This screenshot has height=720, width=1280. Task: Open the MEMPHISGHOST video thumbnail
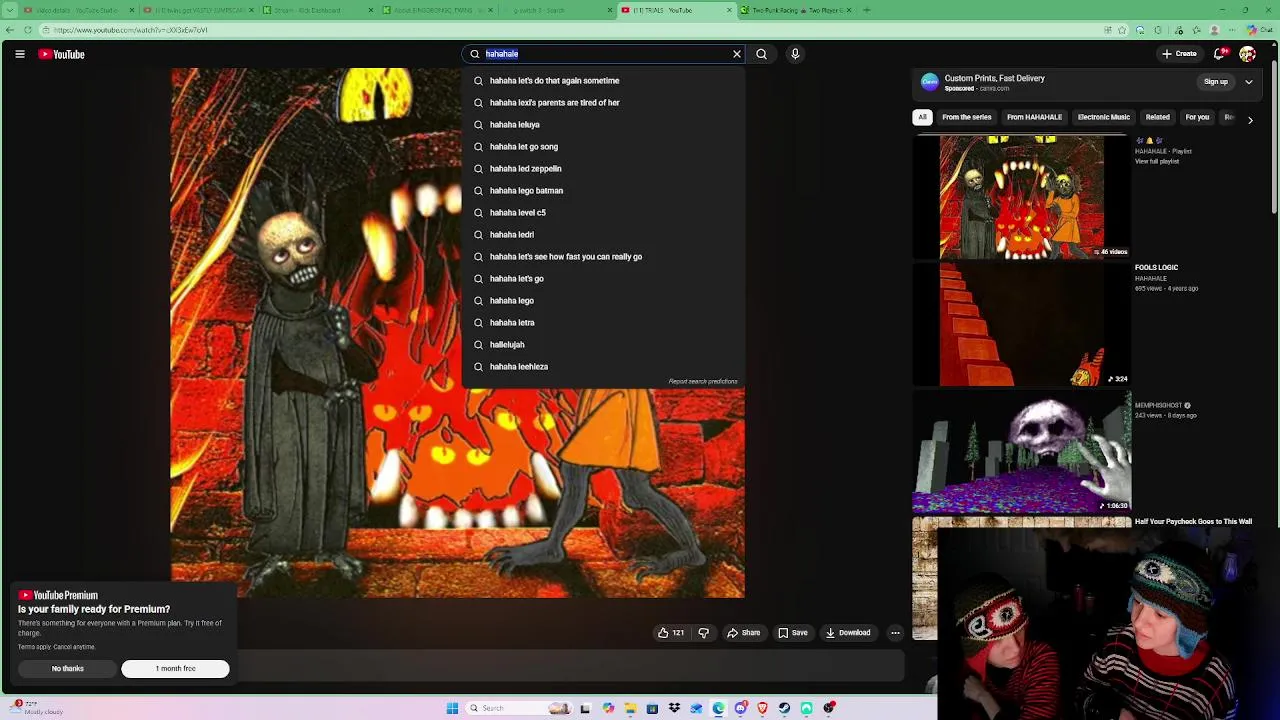[1022, 451]
